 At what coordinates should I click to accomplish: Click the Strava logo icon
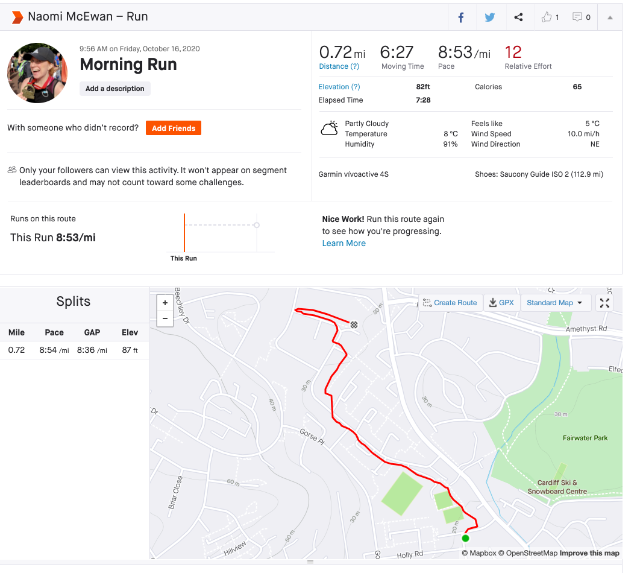point(17,17)
